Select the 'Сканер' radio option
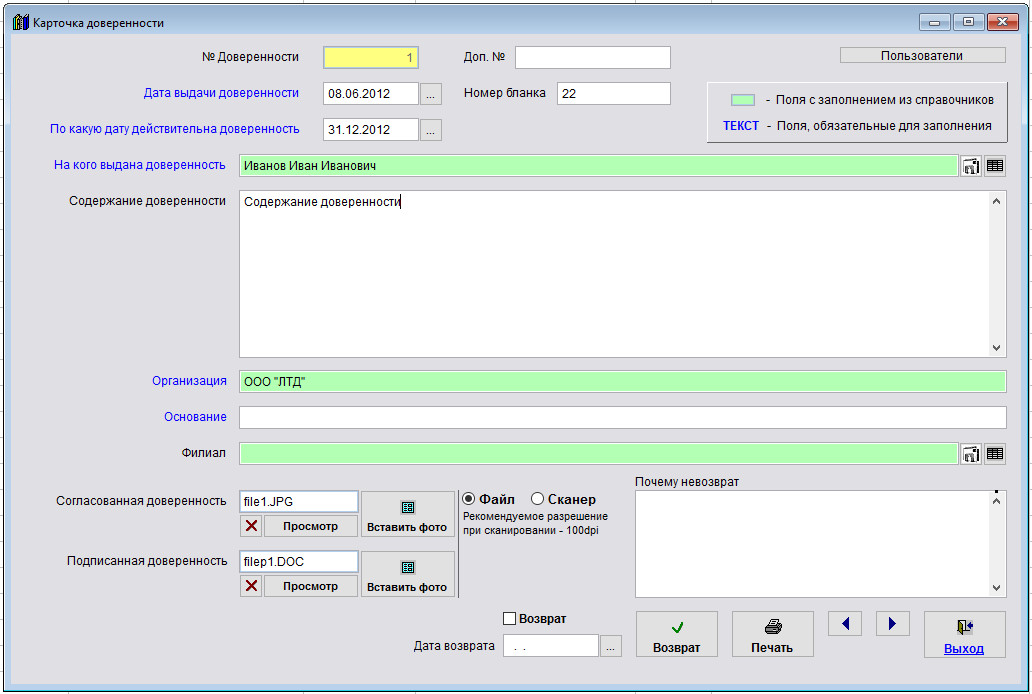The width and height of the screenshot is (1032, 694). click(x=537, y=499)
